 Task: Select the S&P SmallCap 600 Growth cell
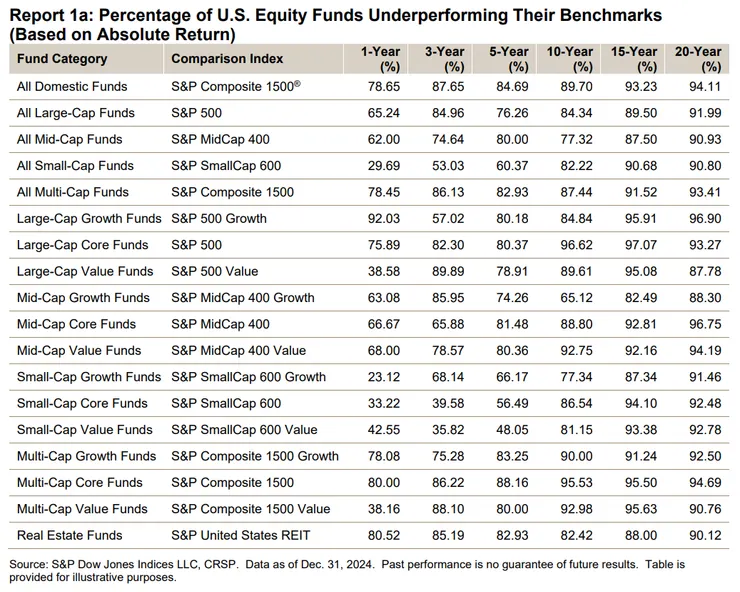pyautogui.click(x=248, y=377)
